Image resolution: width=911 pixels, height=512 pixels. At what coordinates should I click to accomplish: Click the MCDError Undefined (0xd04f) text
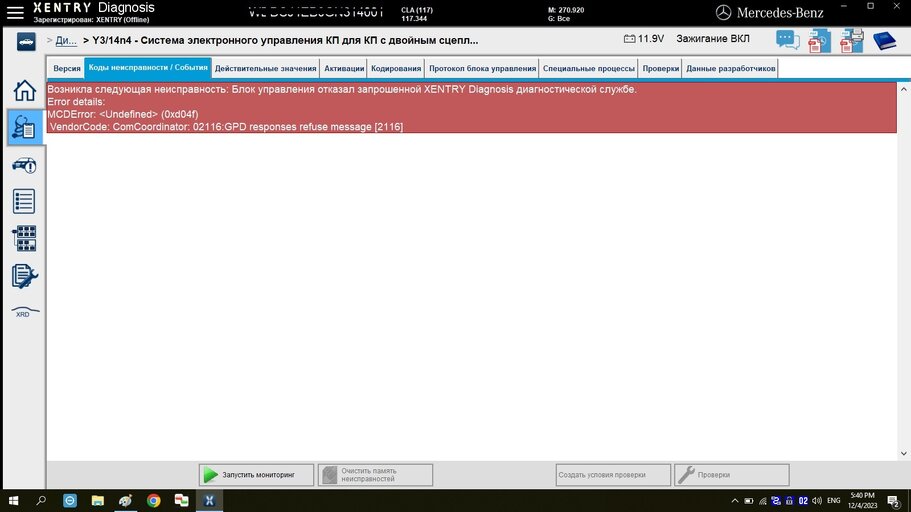point(123,114)
